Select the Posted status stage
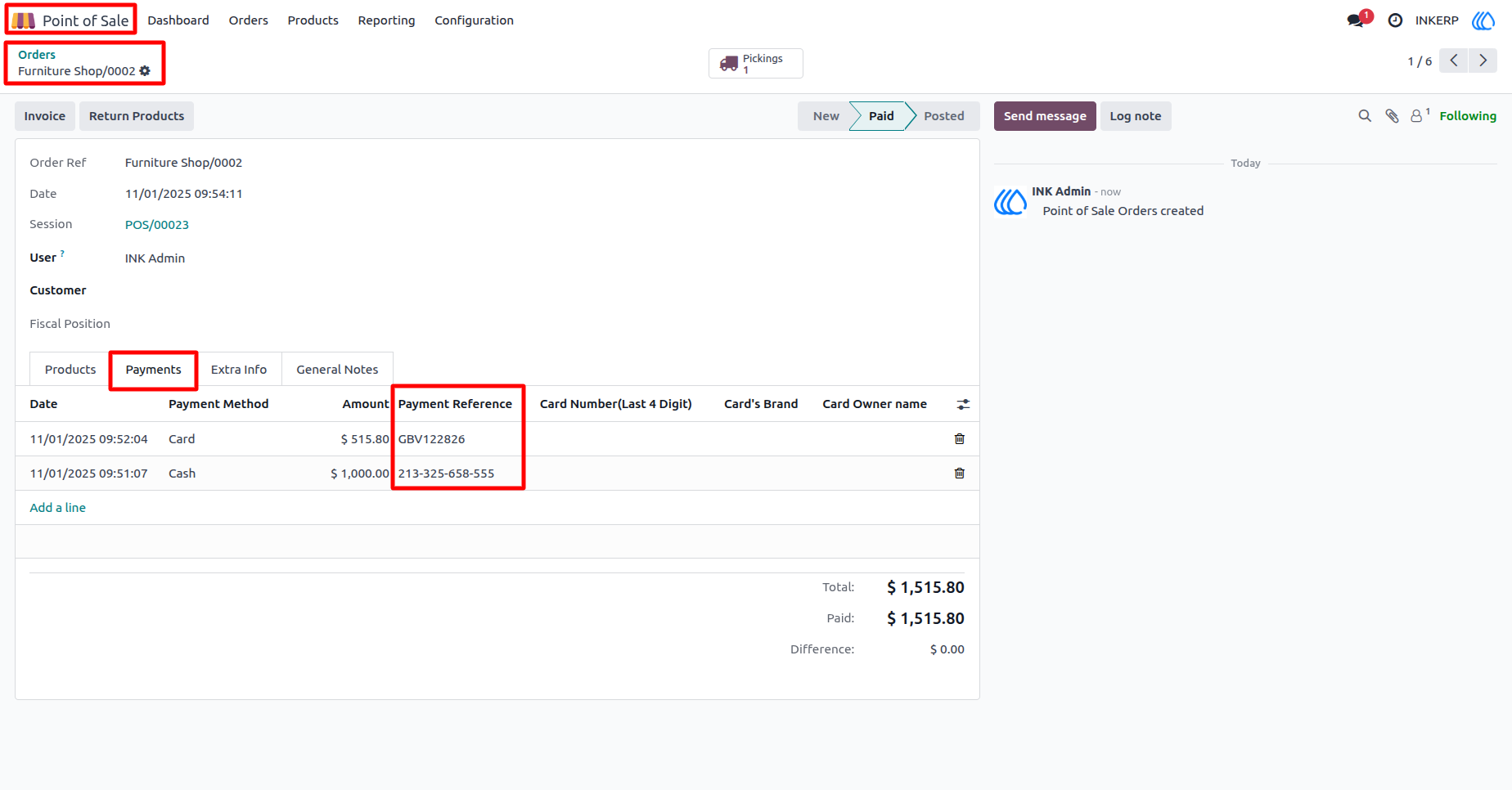 [943, 116]
